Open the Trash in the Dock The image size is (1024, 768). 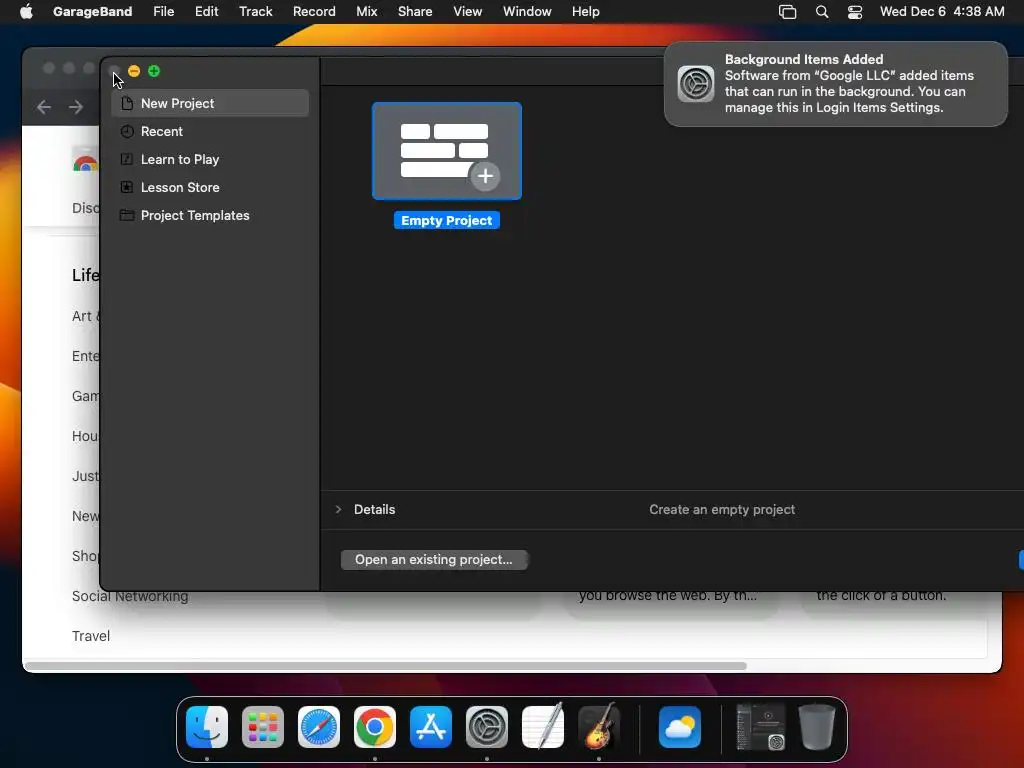(816, 727)
